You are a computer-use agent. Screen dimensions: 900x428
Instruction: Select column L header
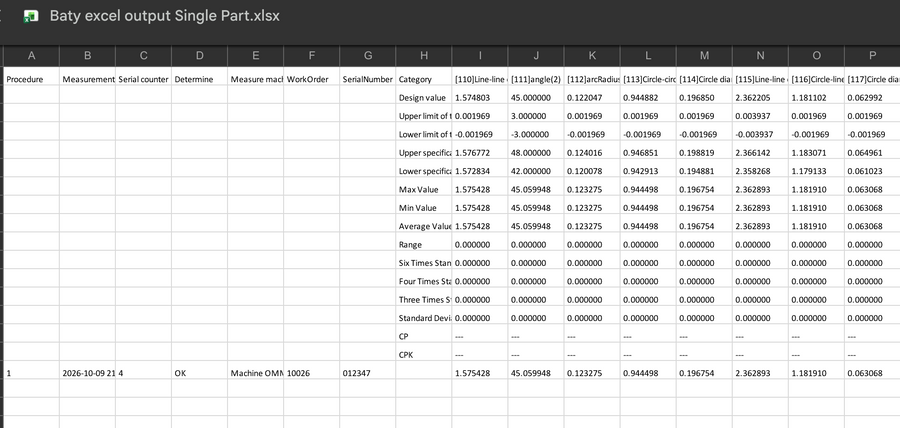click(648, 56)
